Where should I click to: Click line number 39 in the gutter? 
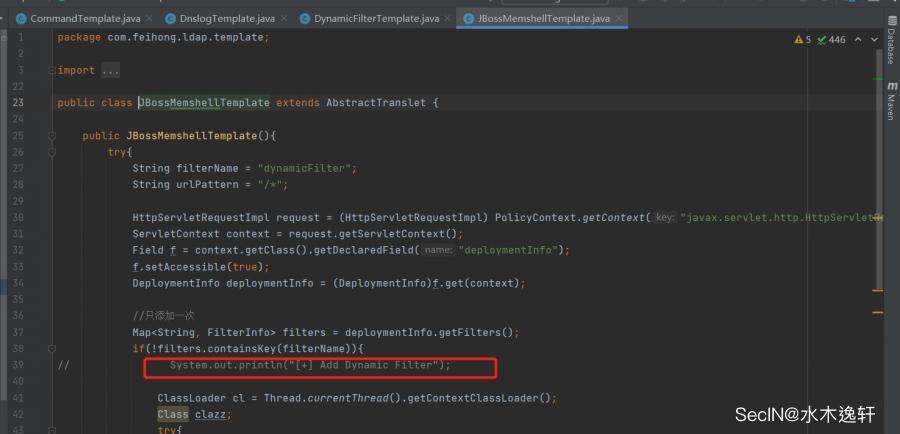19,365
